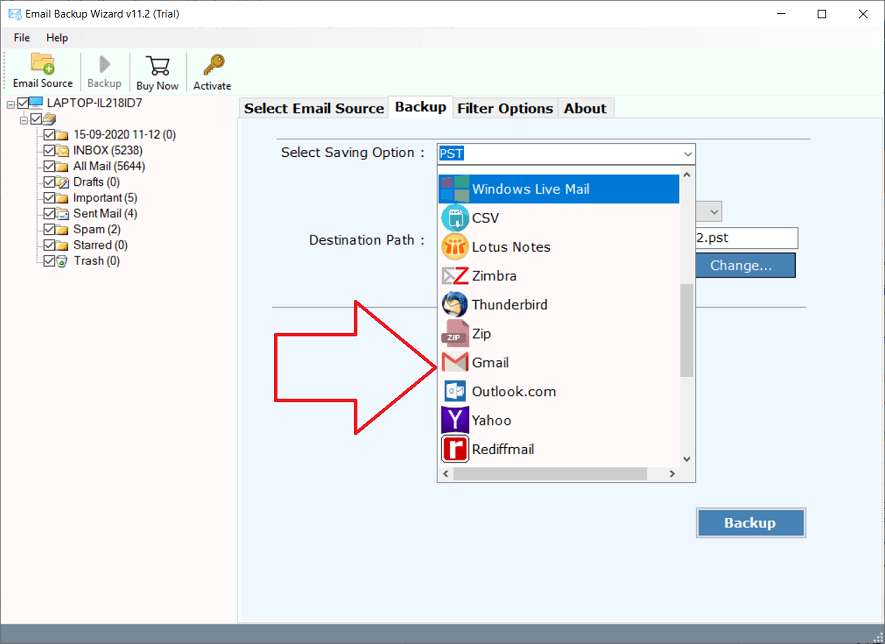
Task: Click the saving list scroll up arrow
Action: pyautogui.click(x=687, y=175)
